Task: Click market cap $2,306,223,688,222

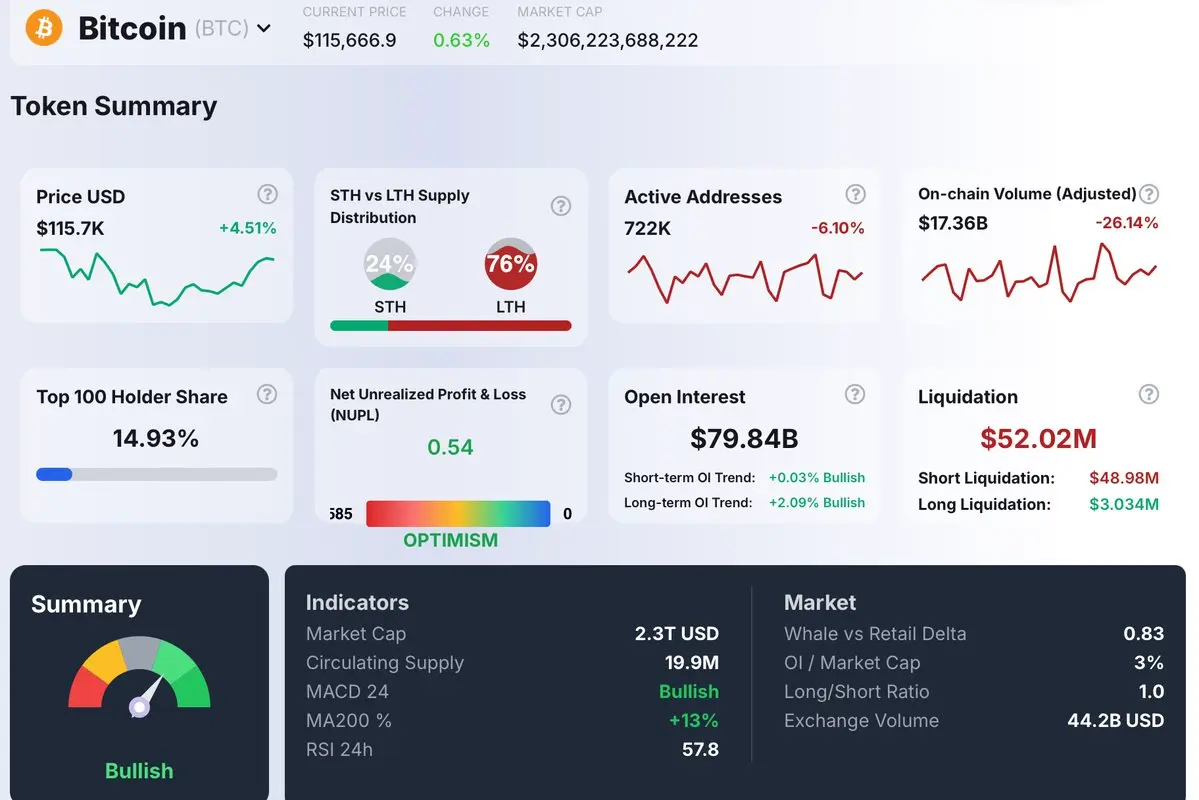Action: 608,40
